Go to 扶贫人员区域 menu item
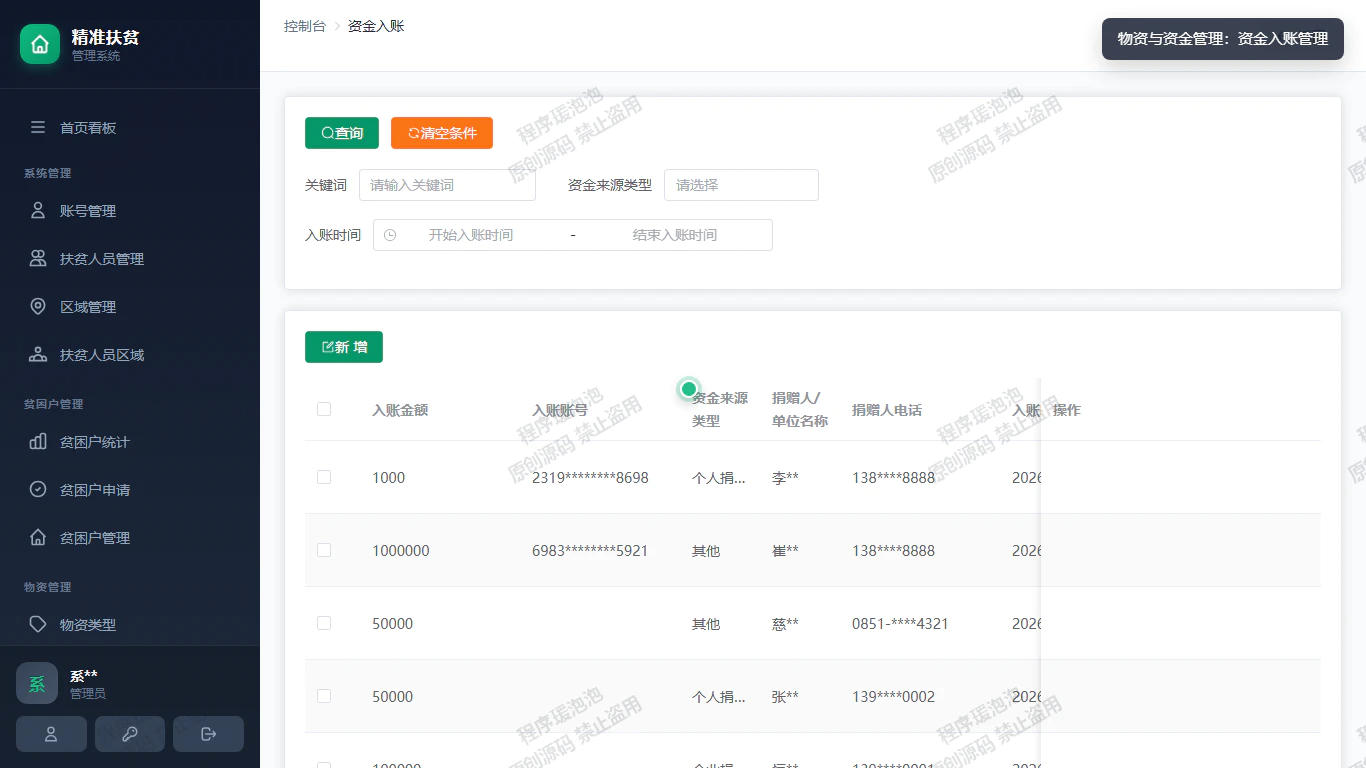This screenshot has width=1366, height=768. 130,355
